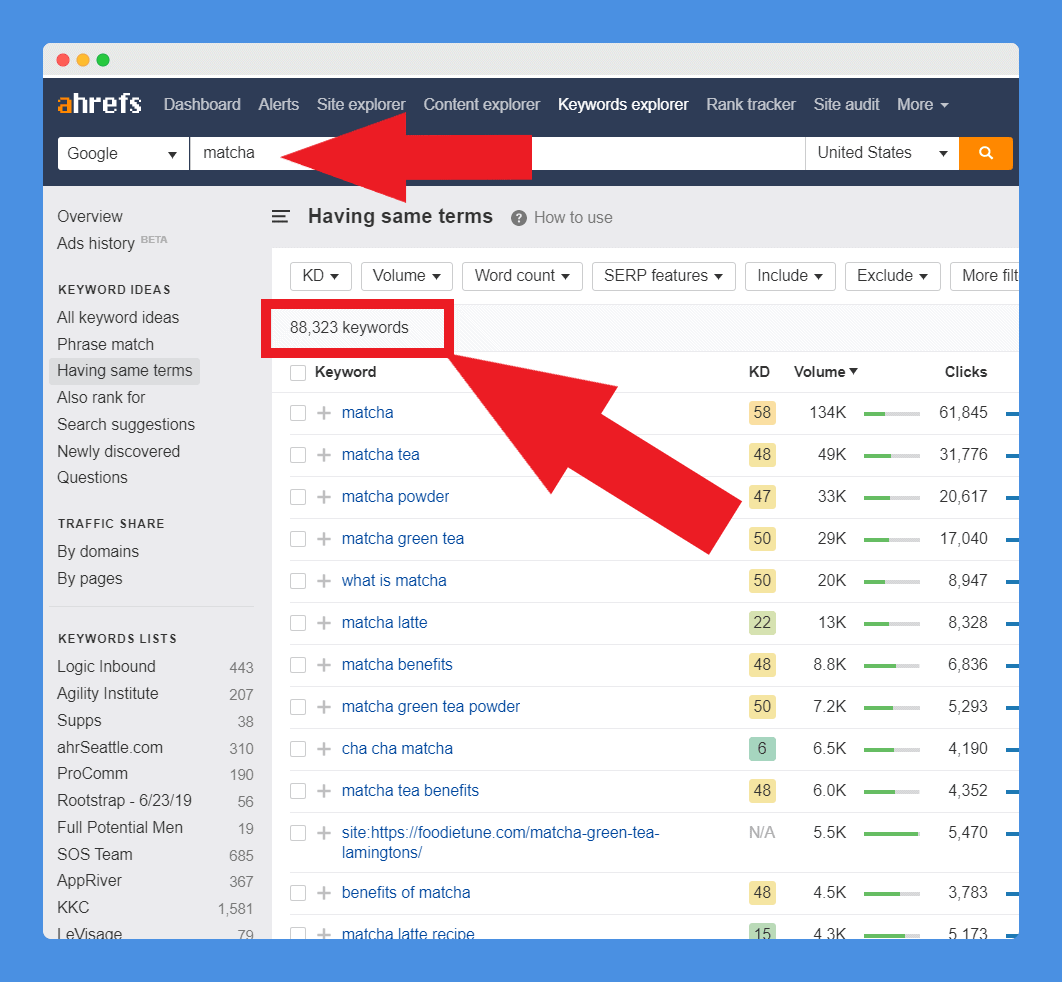The width and height of the screenshot is (1062, 982).
Task: Open Alerts in the top nav
Action: [x=278, y=105]
